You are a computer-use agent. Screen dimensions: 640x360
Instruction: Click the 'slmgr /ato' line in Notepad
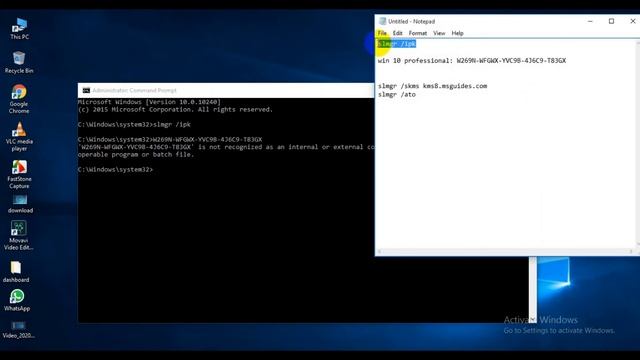397,94
